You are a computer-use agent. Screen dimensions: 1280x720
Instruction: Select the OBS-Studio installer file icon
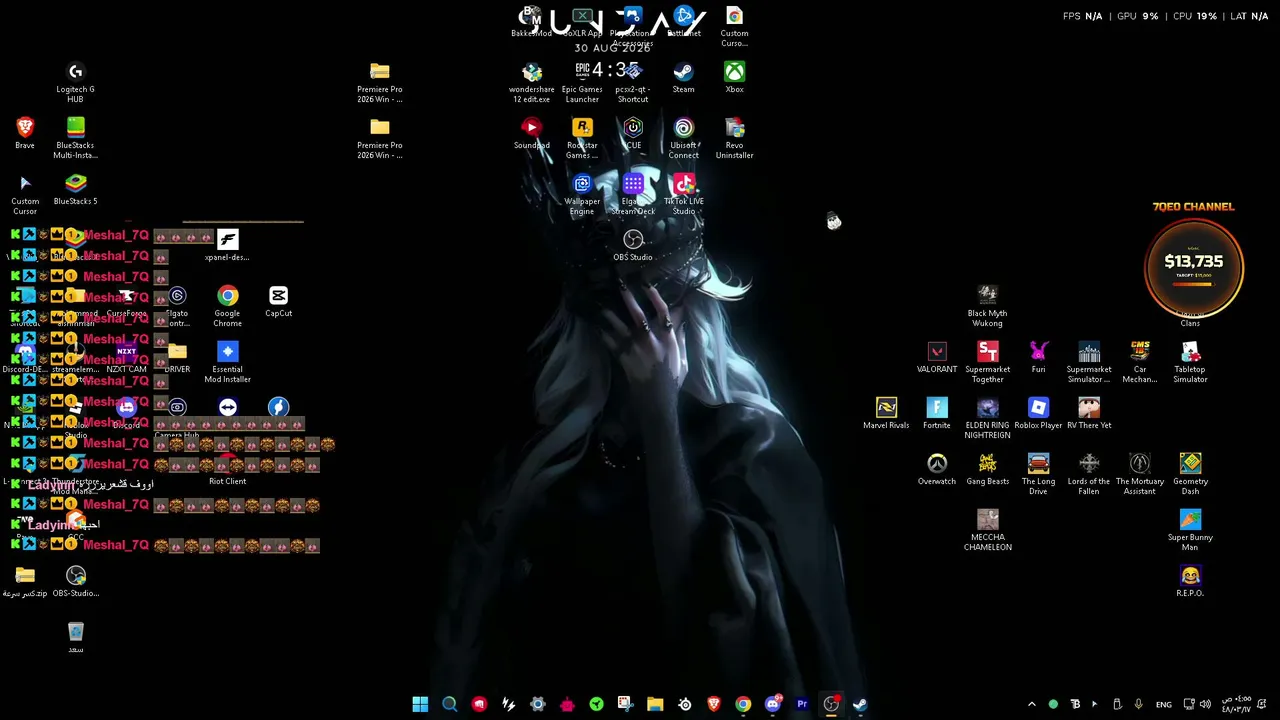76,581
